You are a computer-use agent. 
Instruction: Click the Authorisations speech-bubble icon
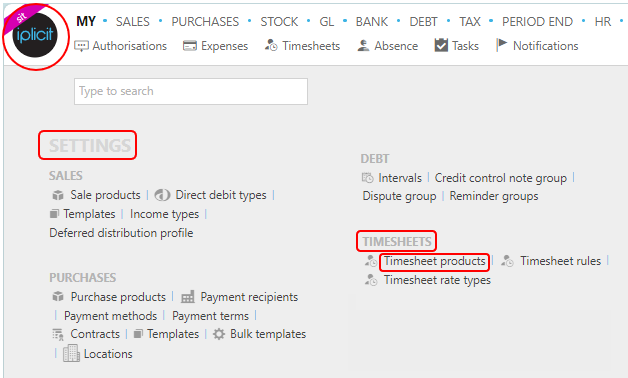click(x=81, y=46)
